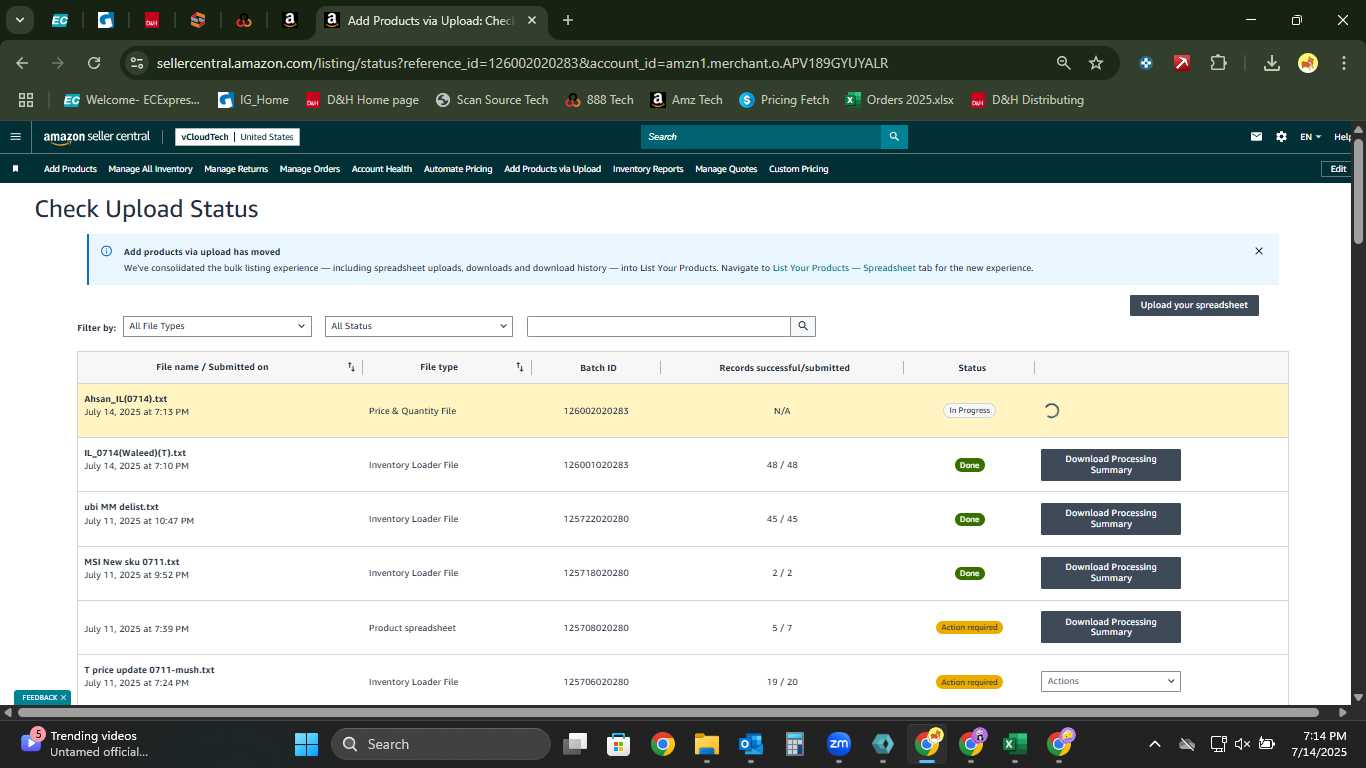Open the Pricing Fetch bookmark
This screenshot has width=1366, height=768.
coord(783,100)
